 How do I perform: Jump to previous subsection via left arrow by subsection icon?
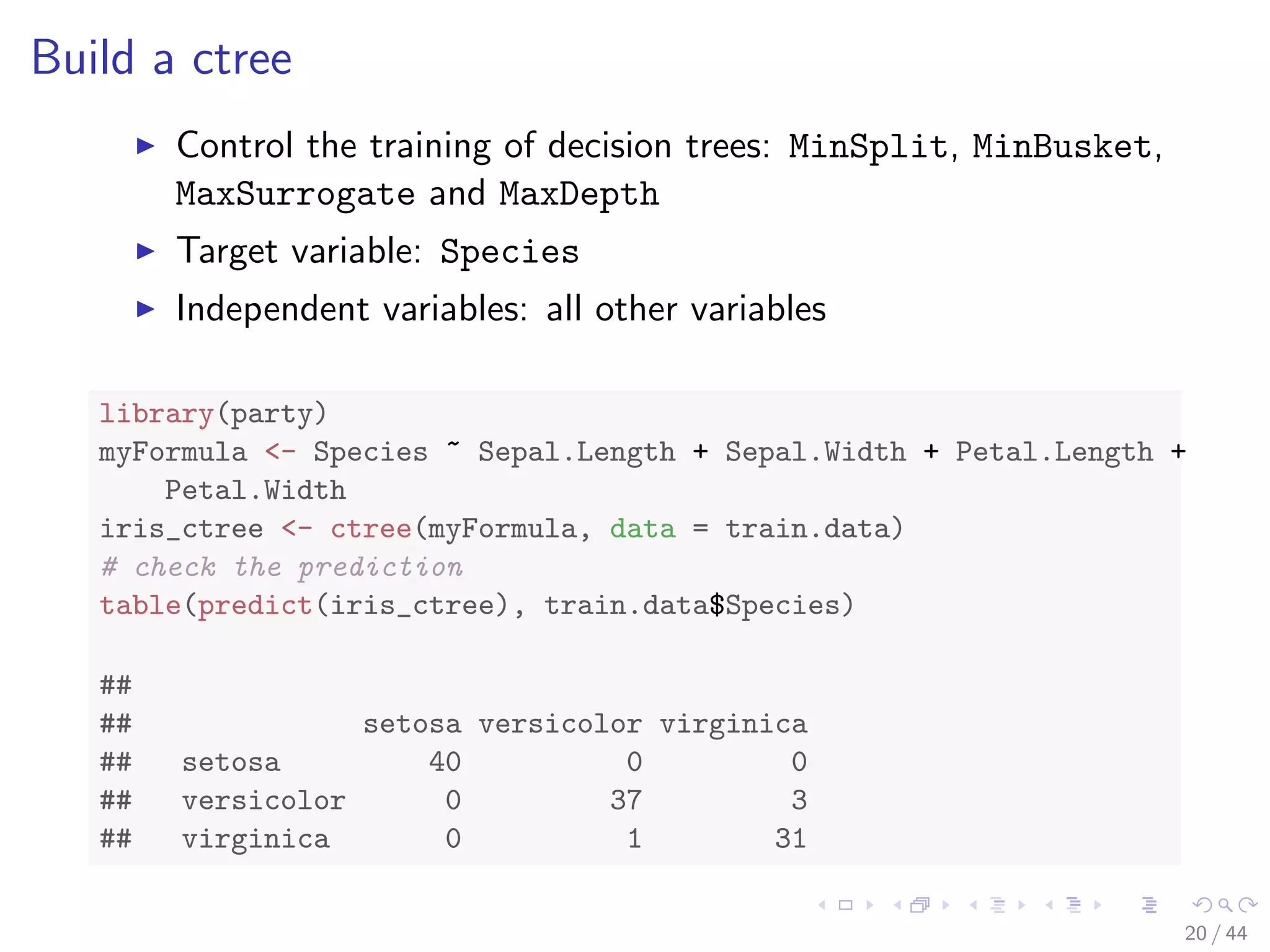pos(974,905)
